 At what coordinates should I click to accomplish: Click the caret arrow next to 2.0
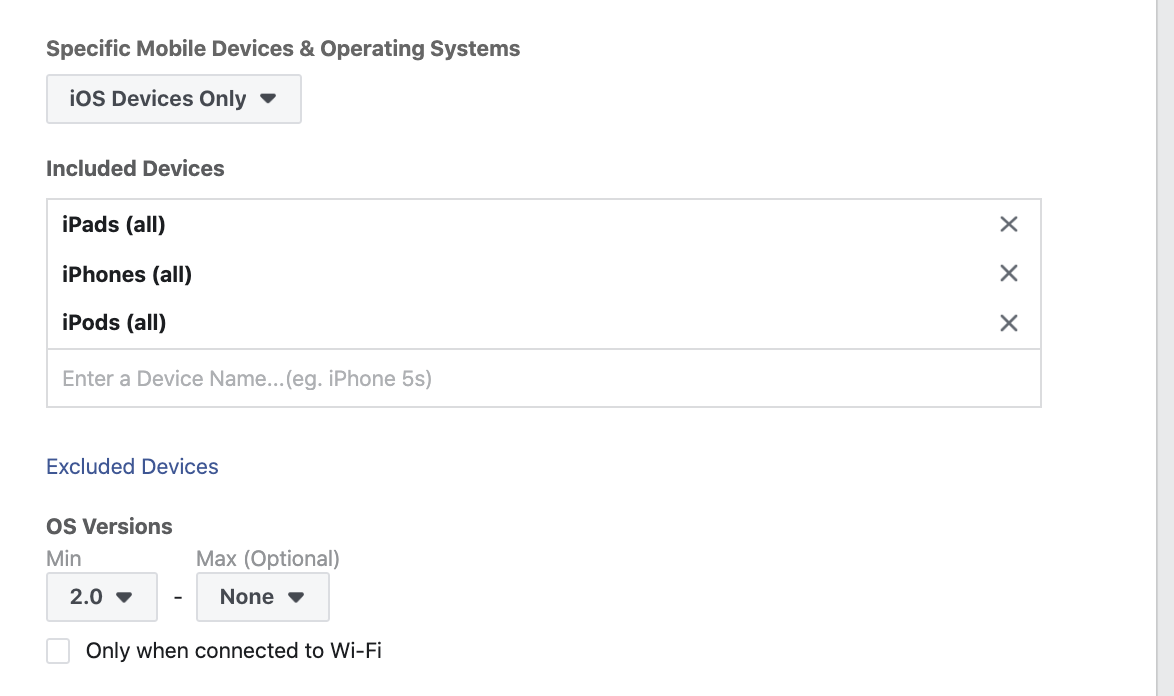(124, 597)
